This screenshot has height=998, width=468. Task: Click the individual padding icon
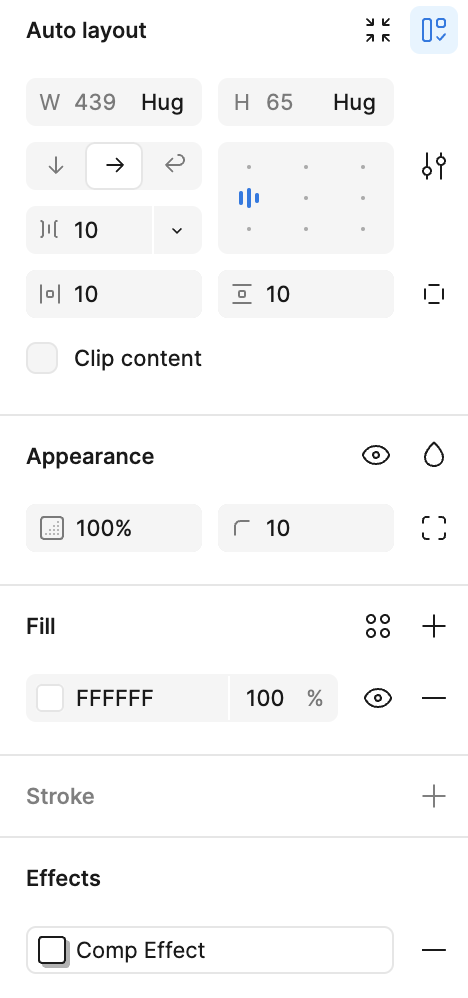coord(434,294)
